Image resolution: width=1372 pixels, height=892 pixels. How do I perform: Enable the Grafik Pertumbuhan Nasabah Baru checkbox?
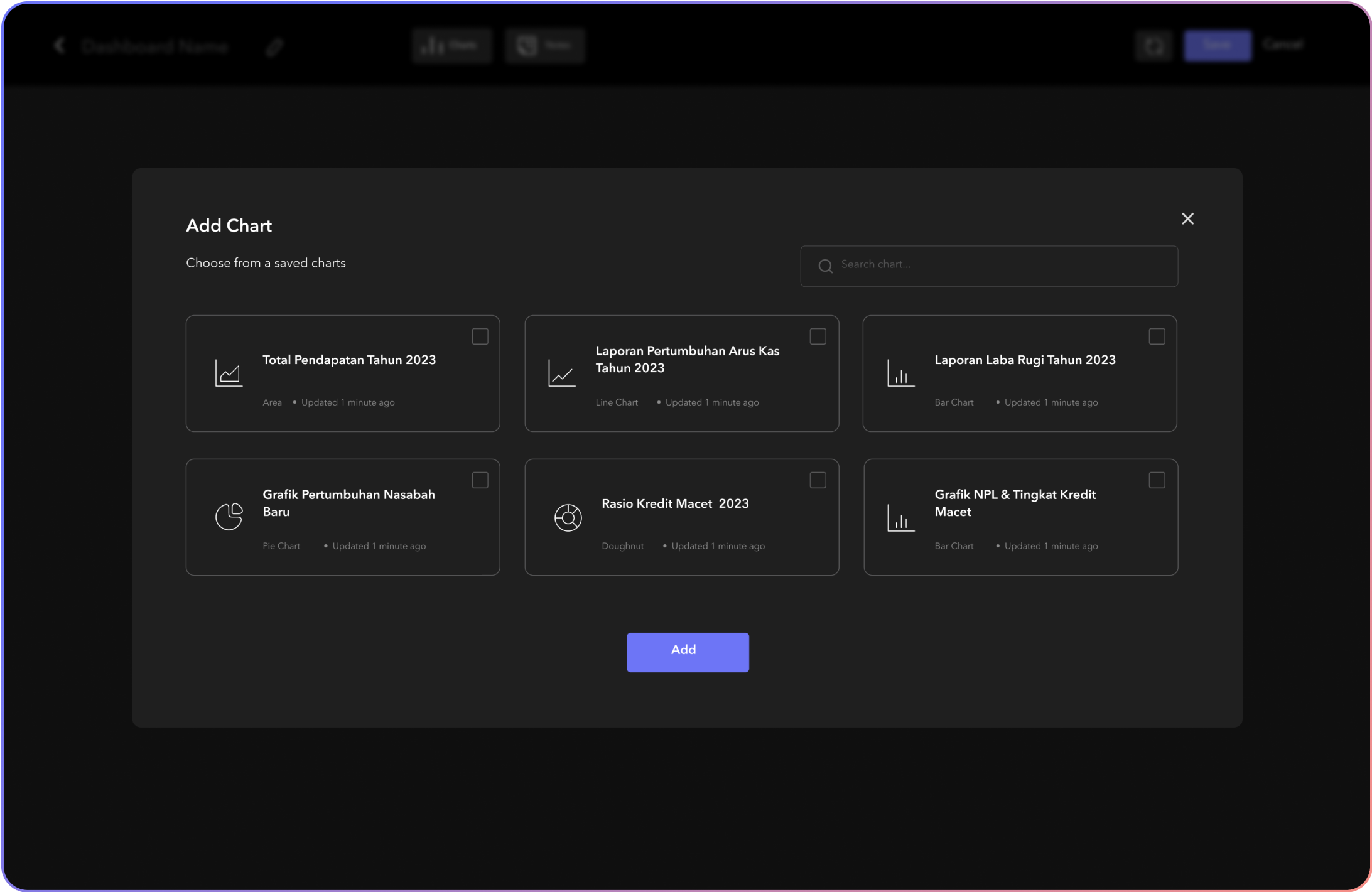click(x=480, y=480)
